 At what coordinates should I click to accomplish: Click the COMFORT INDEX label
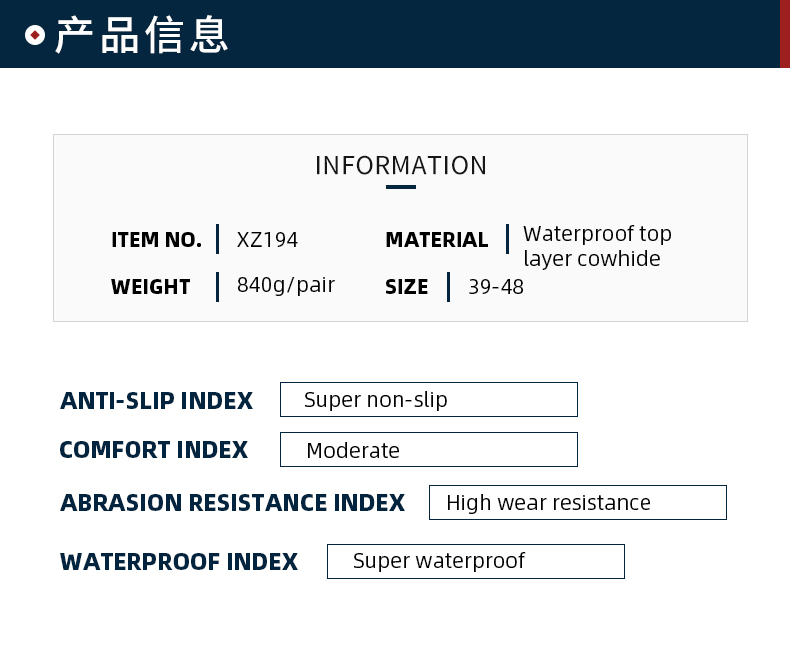coord(153,450)
